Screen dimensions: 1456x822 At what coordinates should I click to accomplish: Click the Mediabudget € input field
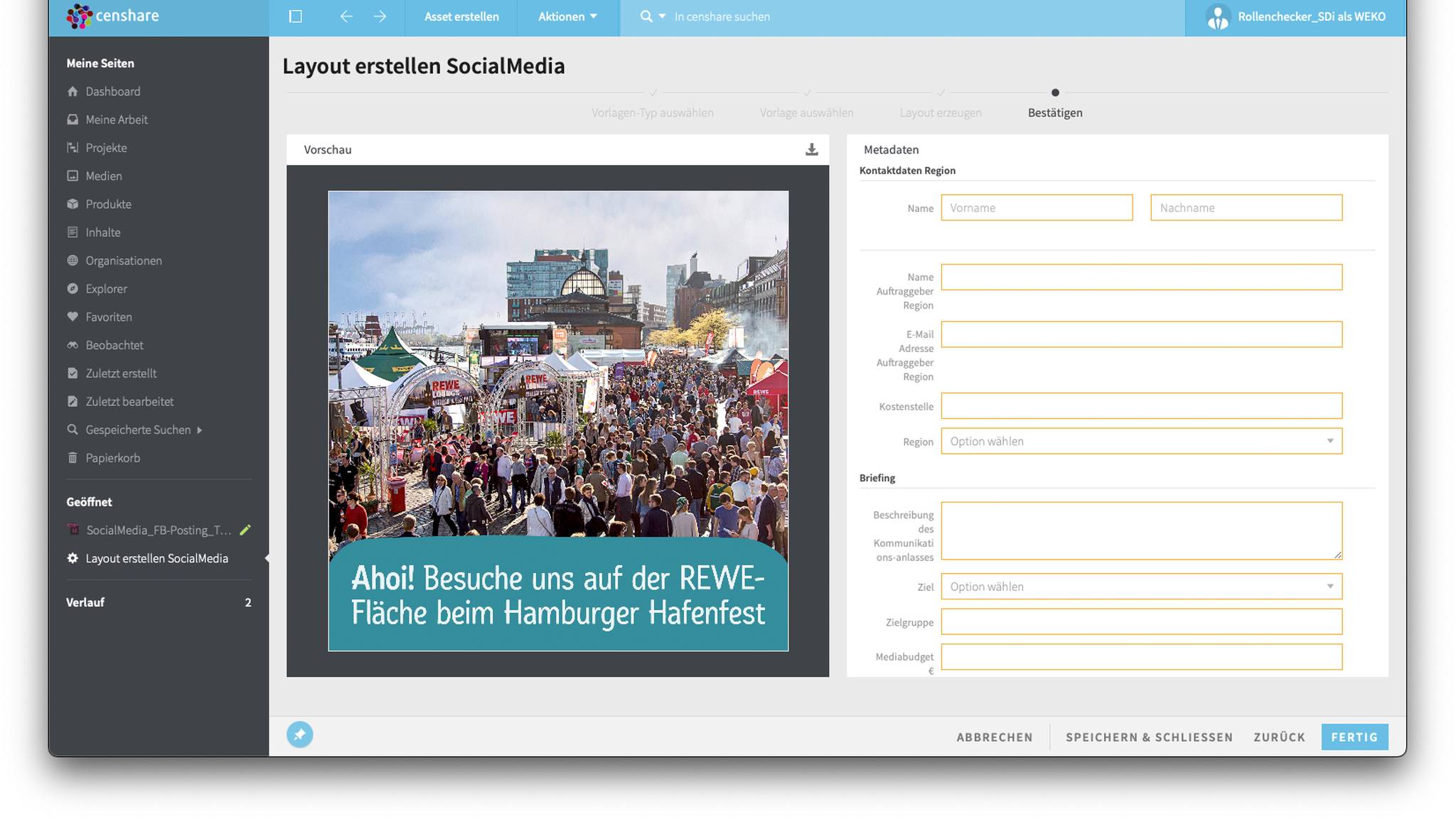point(1142,657)
